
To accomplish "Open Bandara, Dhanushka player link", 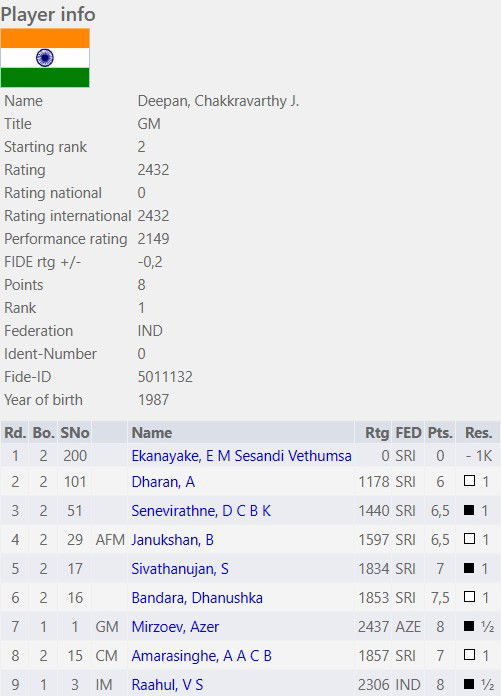I will click(x=197, y=598).
